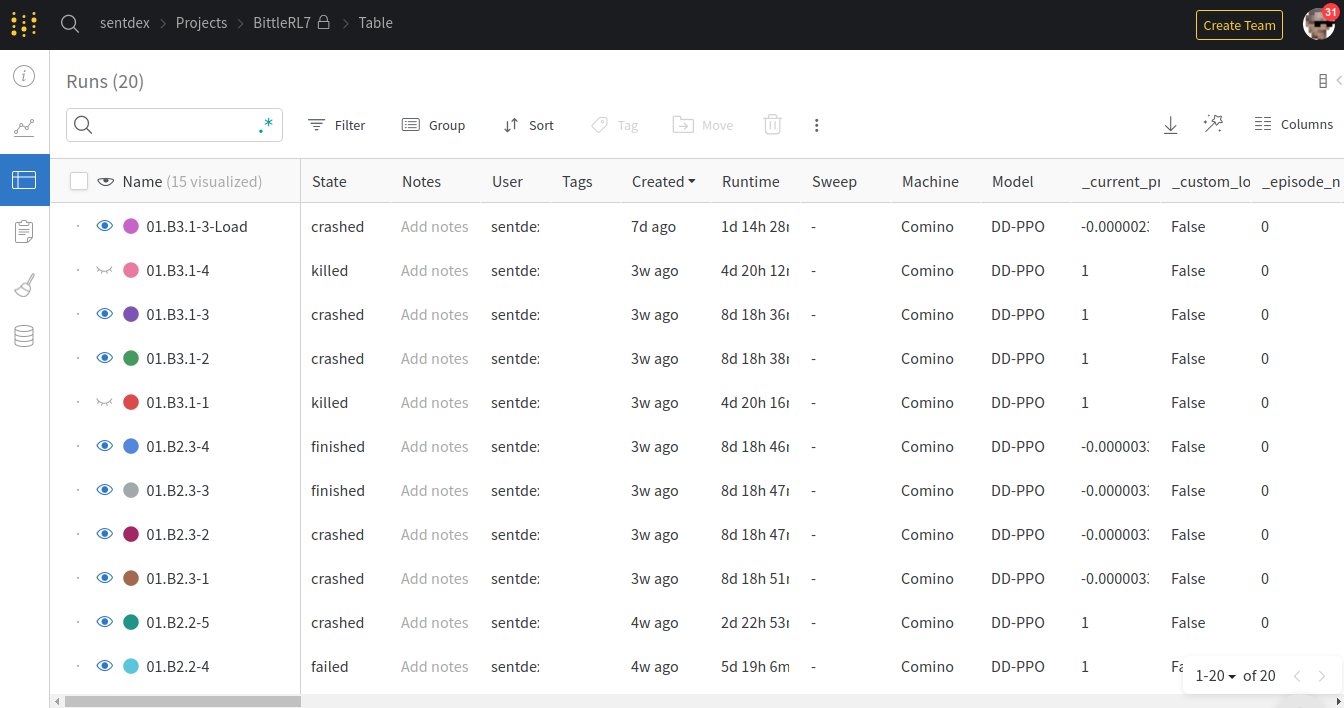Open the Artifacts database icon in sidebar

[x=24, y=336]
